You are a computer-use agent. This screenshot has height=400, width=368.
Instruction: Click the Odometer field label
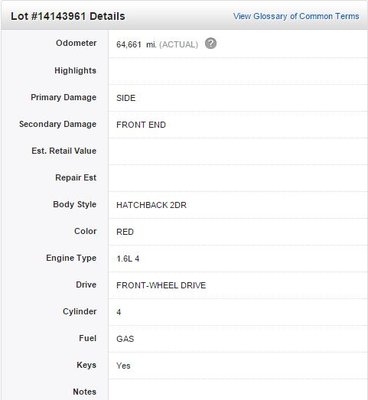(76, 43)
